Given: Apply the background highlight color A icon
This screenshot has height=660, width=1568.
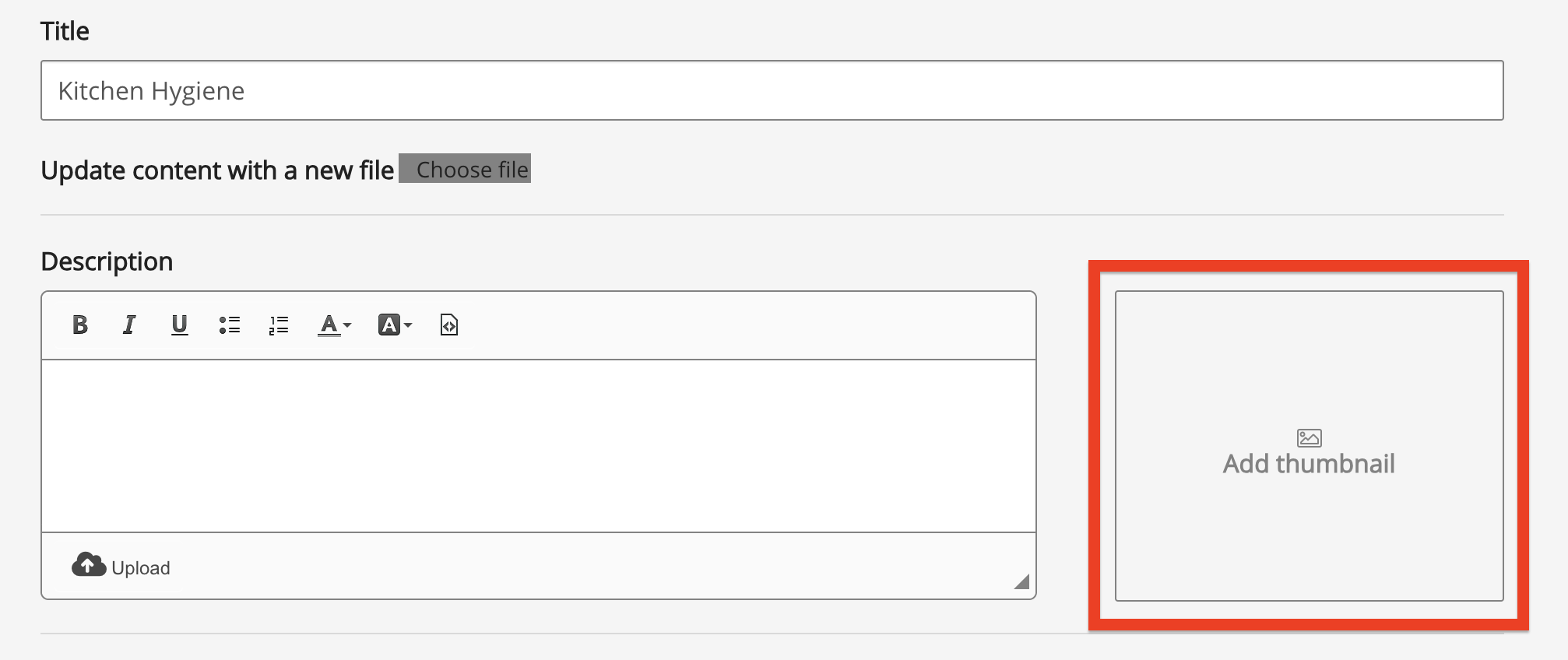Looking at the screenshot, I should (x=388, y=325).
